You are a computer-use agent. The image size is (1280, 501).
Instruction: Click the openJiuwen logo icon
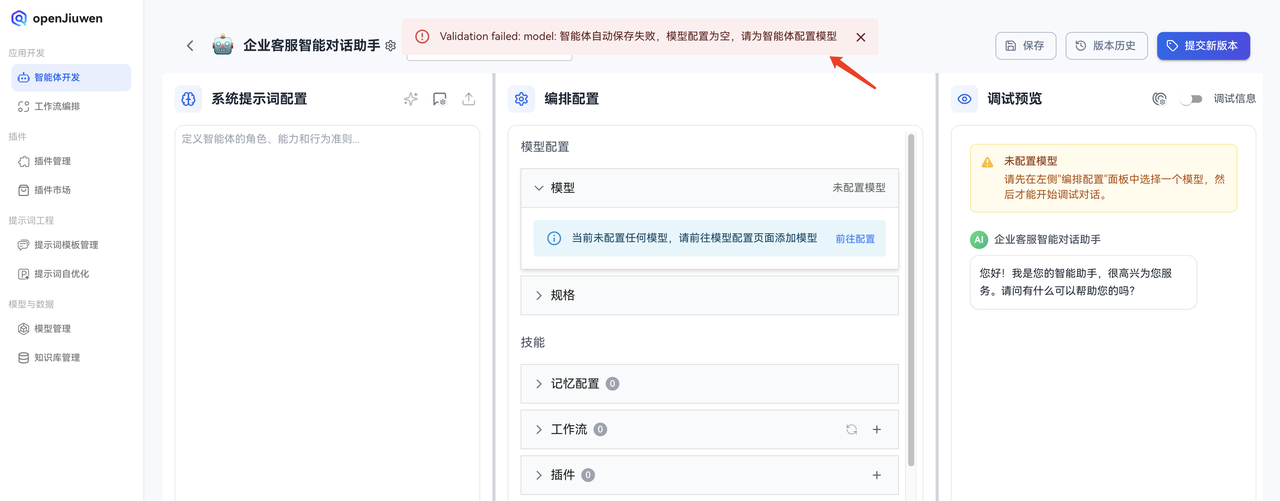[19, 18]
